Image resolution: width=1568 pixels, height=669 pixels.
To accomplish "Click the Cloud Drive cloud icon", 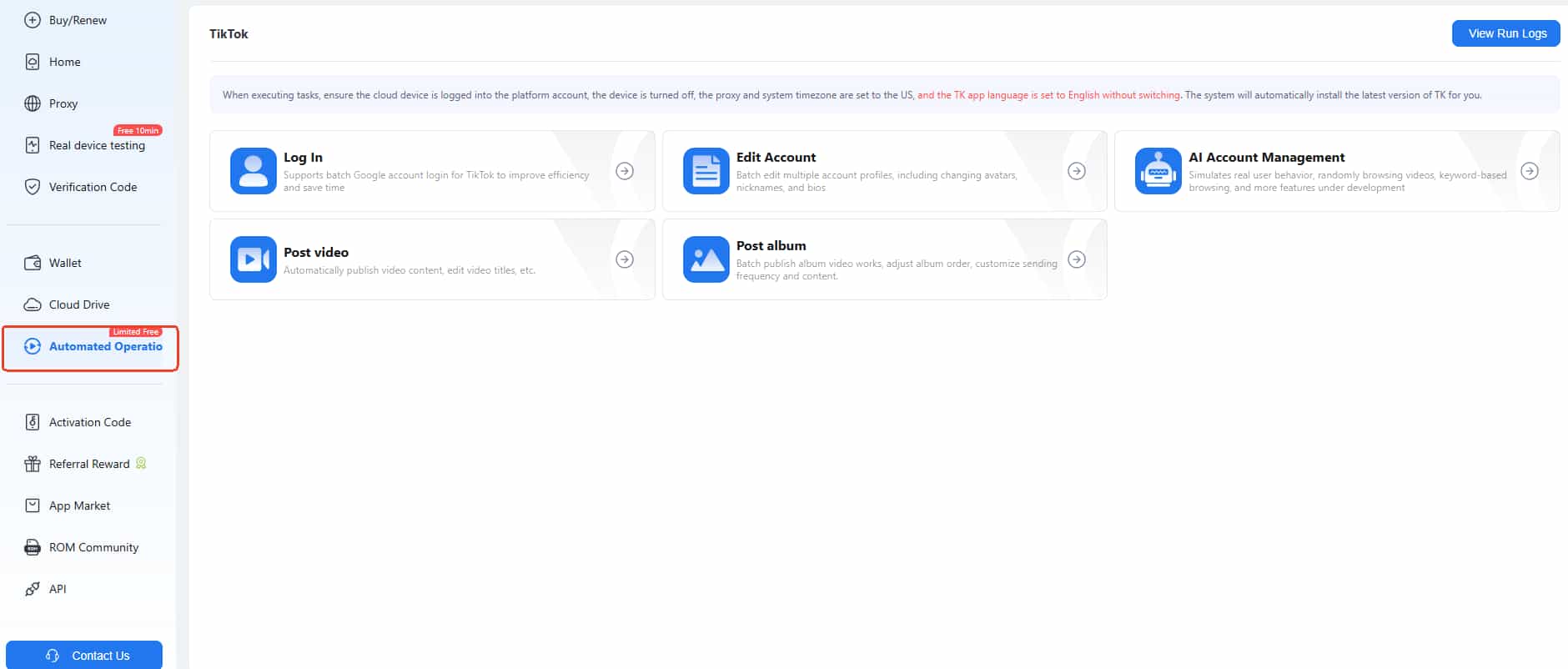I will [33, 304].
